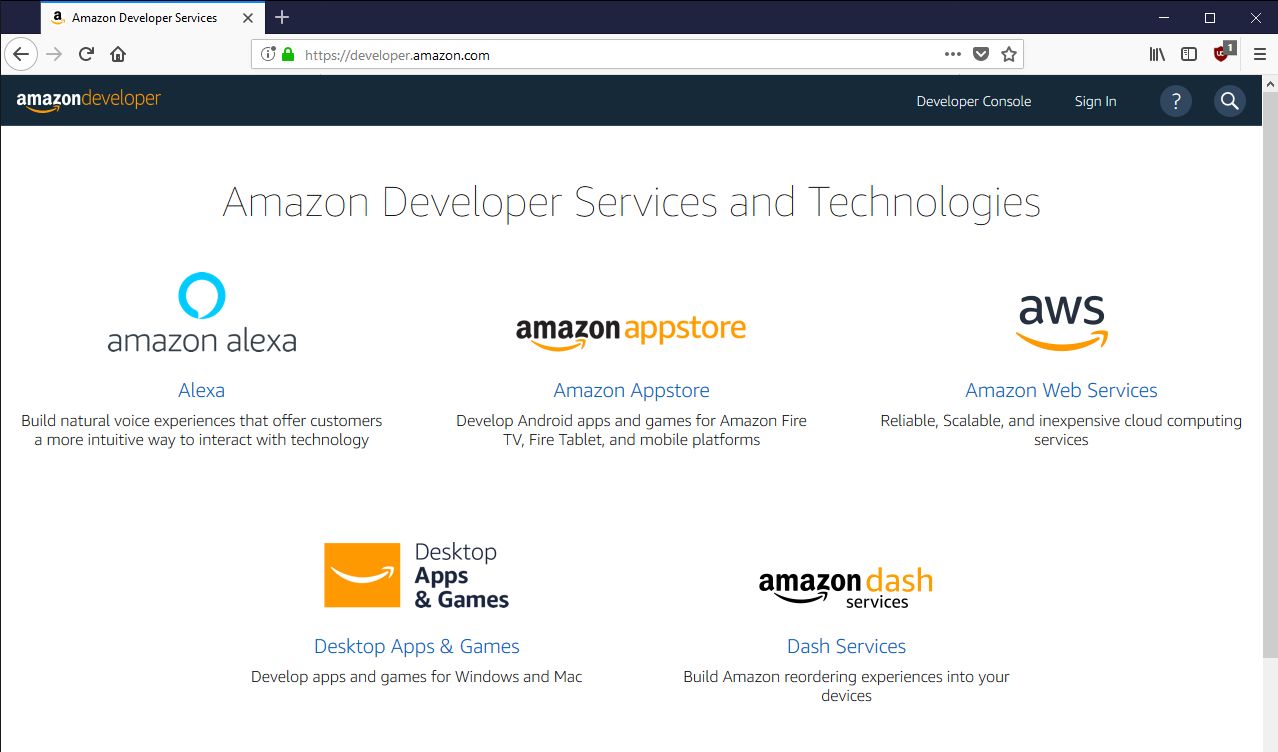Save page to Pocket icon
The height and width of the screenshot is (752, 1278).
click(981, 55)
